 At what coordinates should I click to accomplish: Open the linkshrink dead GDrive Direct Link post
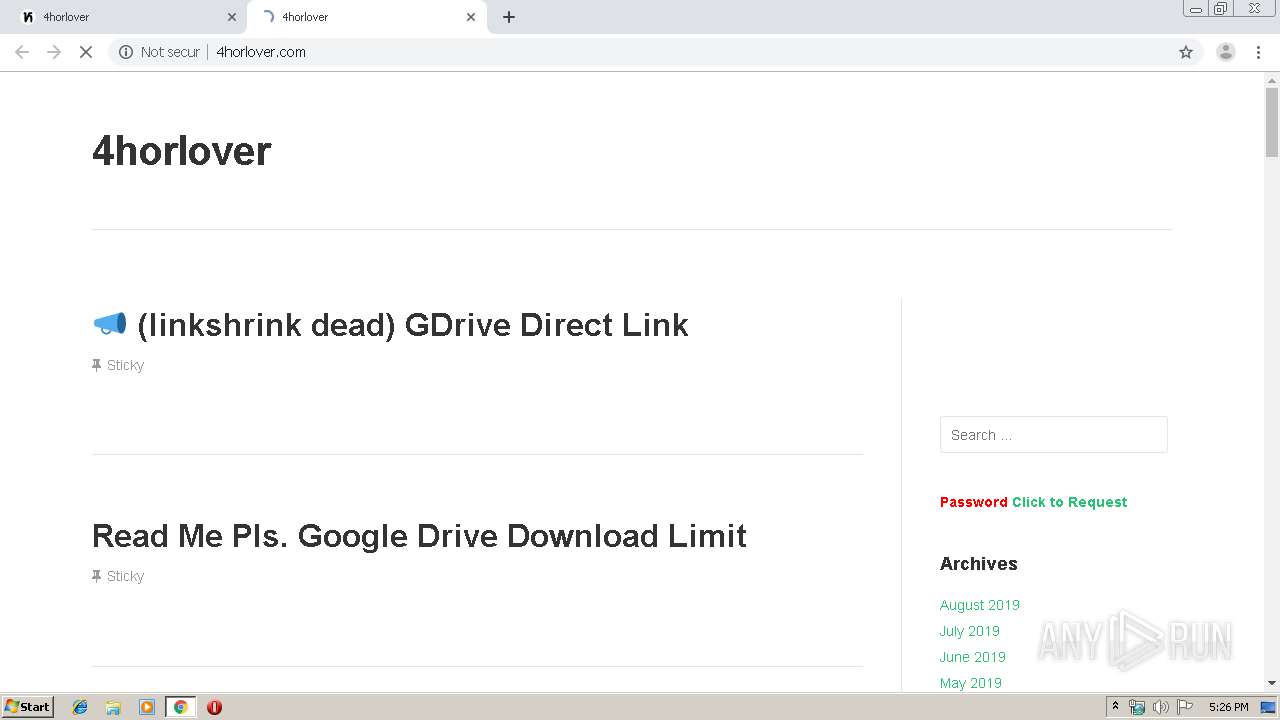pyautogui.click(x=413, y=325)
